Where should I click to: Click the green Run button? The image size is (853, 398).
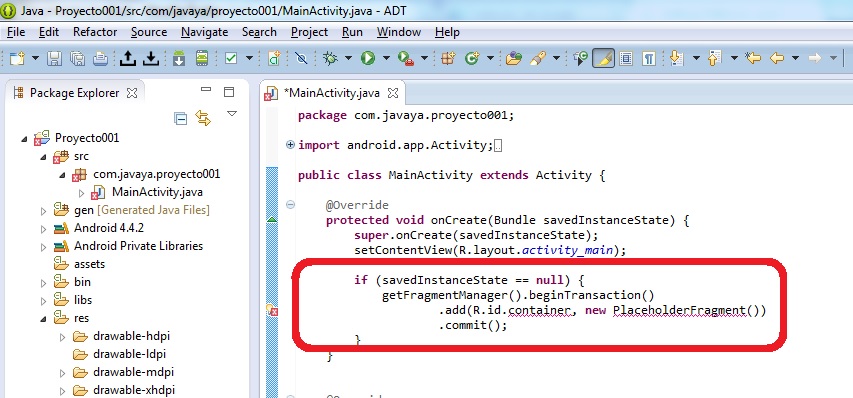pos(368,58)
